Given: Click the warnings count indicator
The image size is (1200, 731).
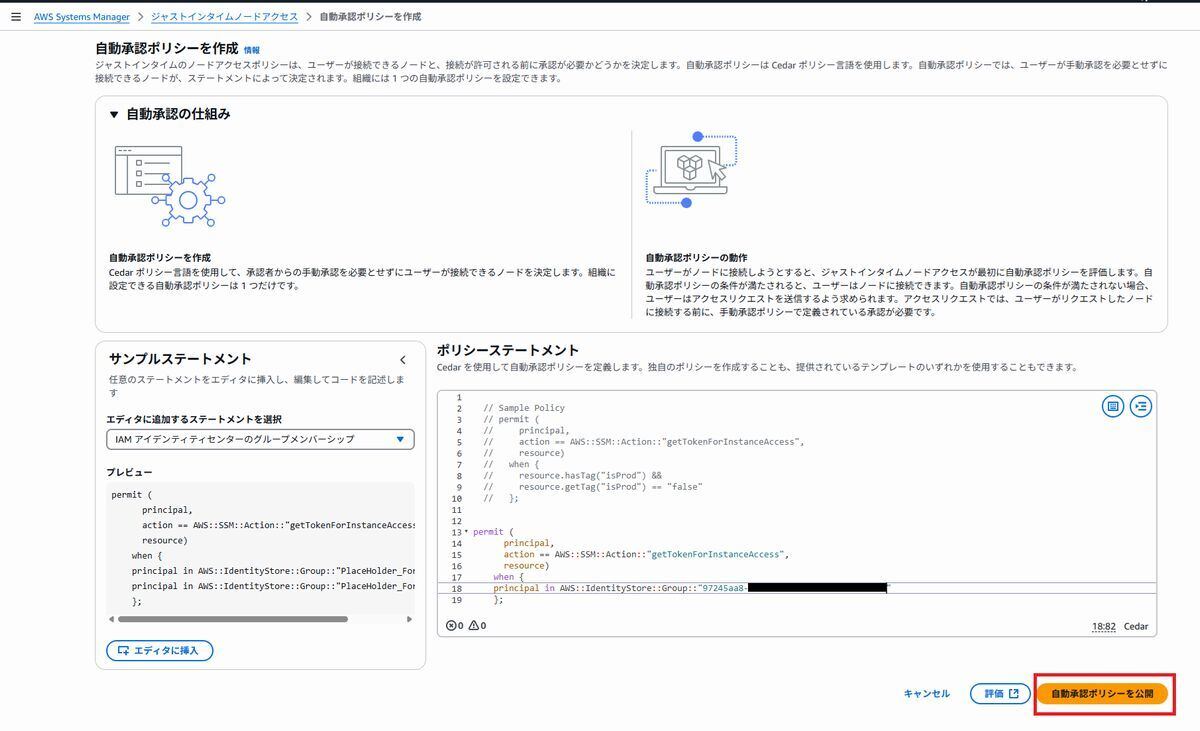Looking at the screenshot, I should coord(477,626).
